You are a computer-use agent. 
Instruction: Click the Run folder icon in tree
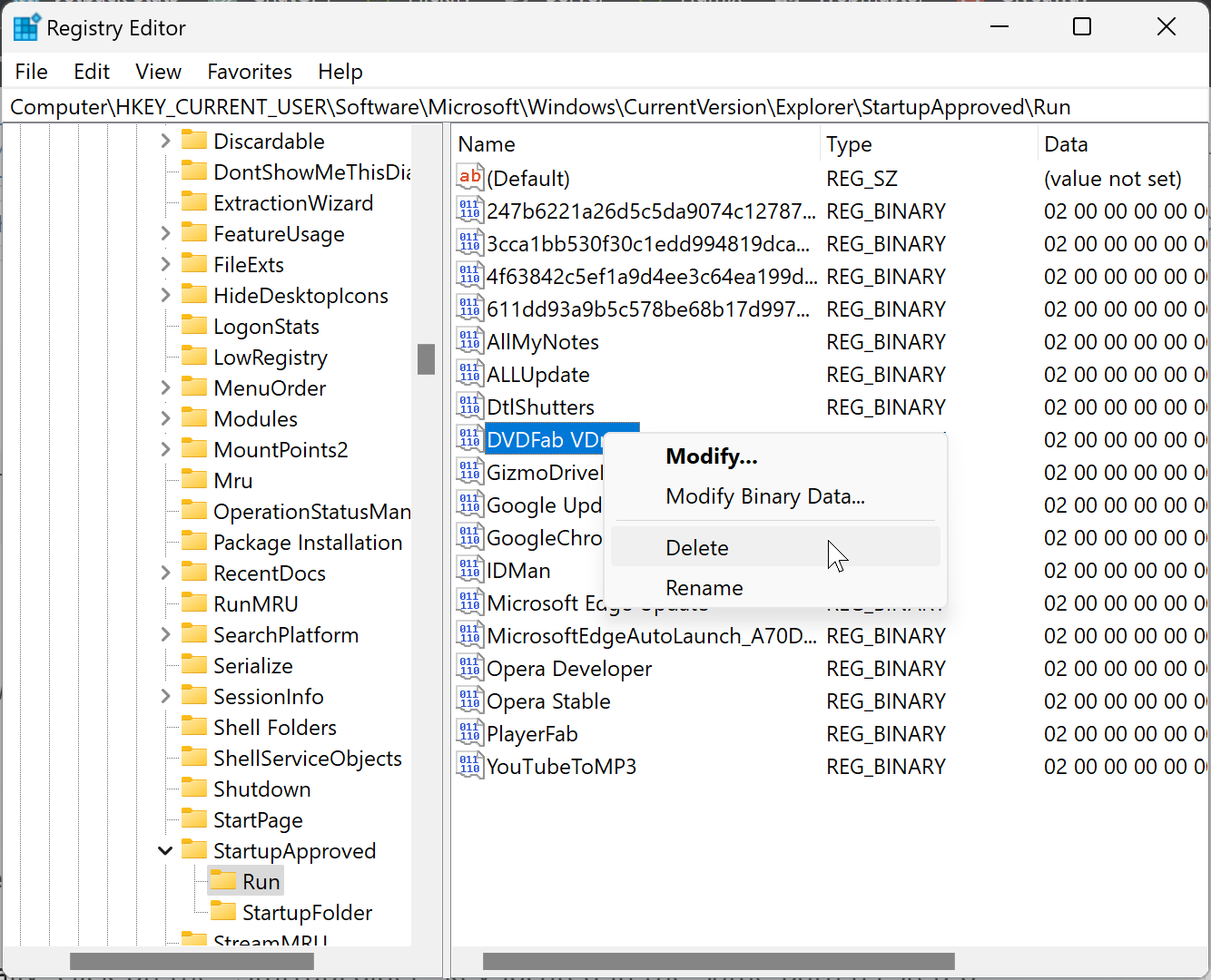223,880
